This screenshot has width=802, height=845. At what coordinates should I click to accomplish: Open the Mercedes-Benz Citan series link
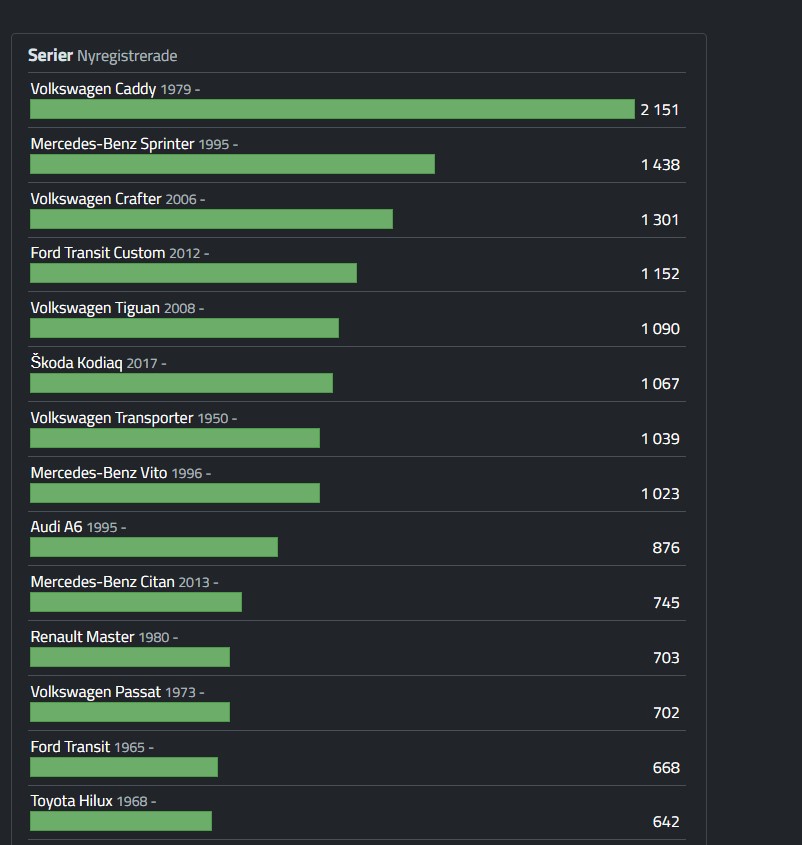[x=102, y=581]
